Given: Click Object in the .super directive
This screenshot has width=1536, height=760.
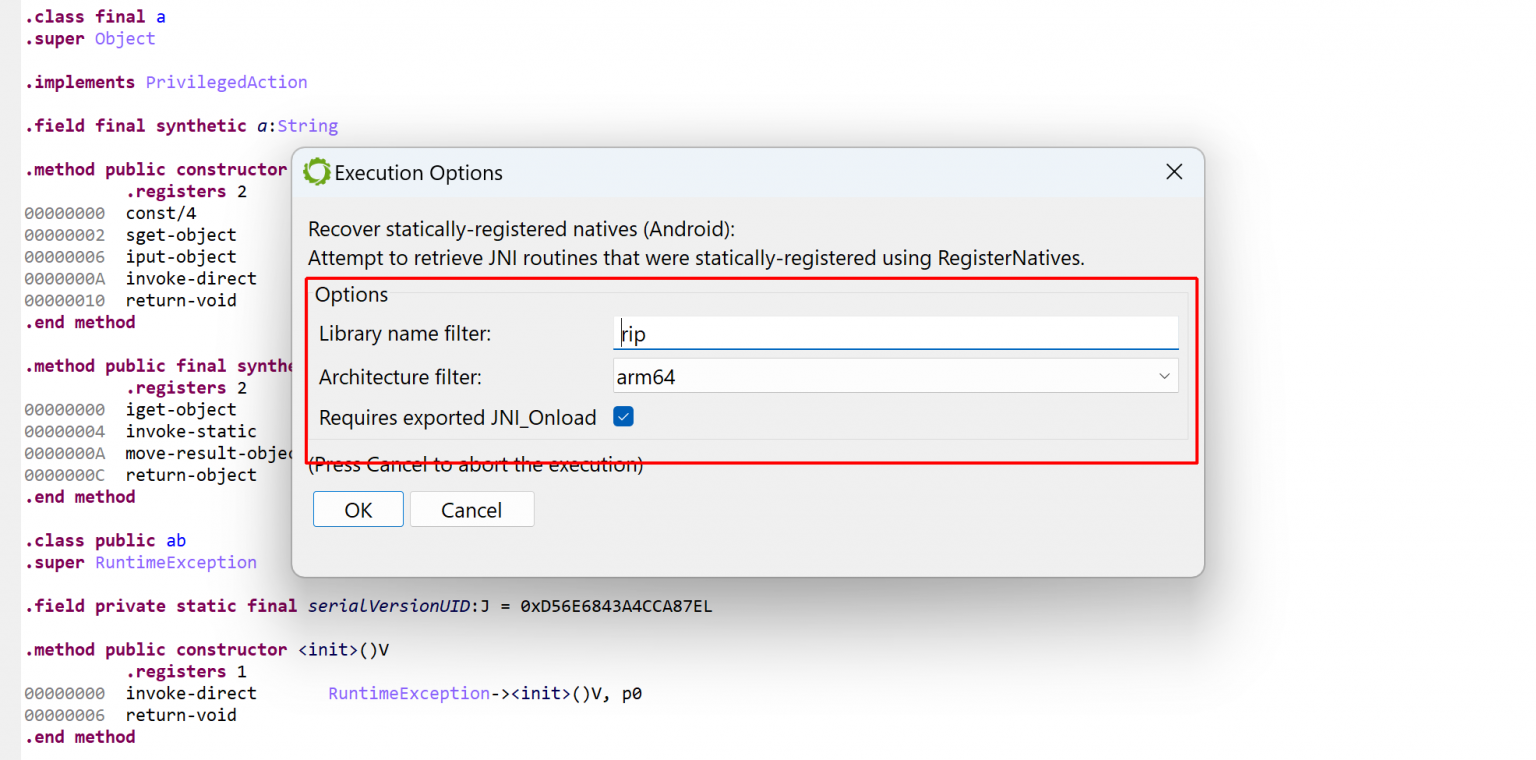Looking at the screenshot, I should point(124,38).
